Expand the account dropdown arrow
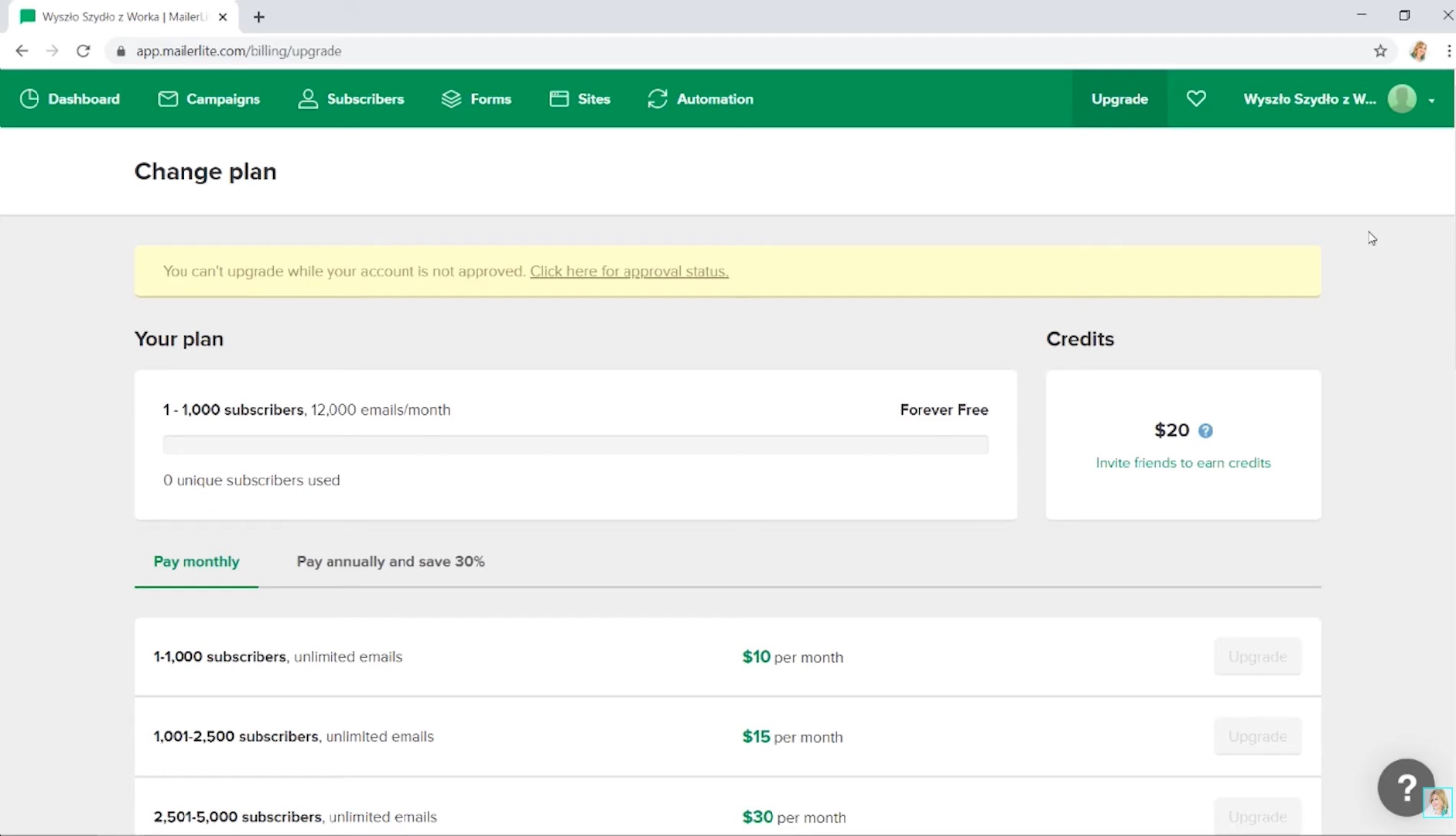1456x836 pixels. (1431, 100)
